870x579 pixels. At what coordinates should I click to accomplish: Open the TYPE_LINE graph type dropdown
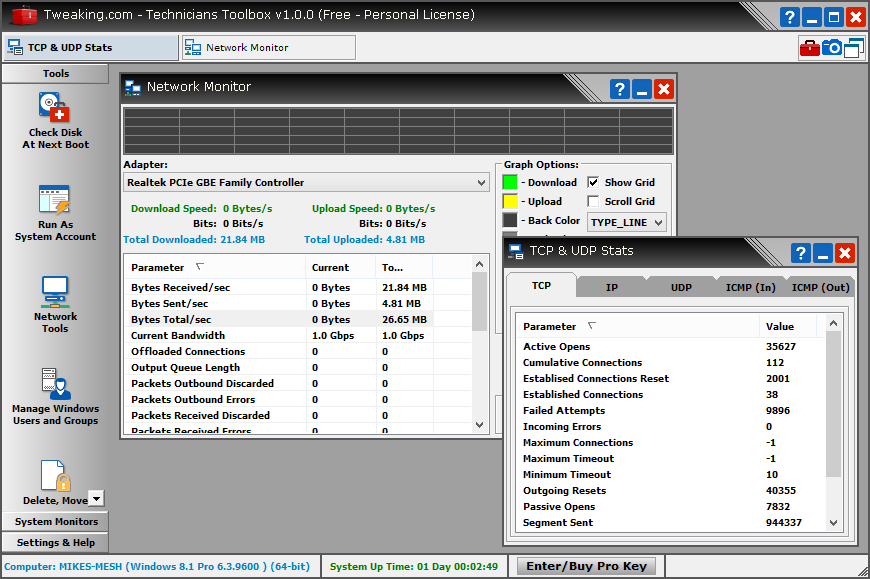[x=626, y=222]
